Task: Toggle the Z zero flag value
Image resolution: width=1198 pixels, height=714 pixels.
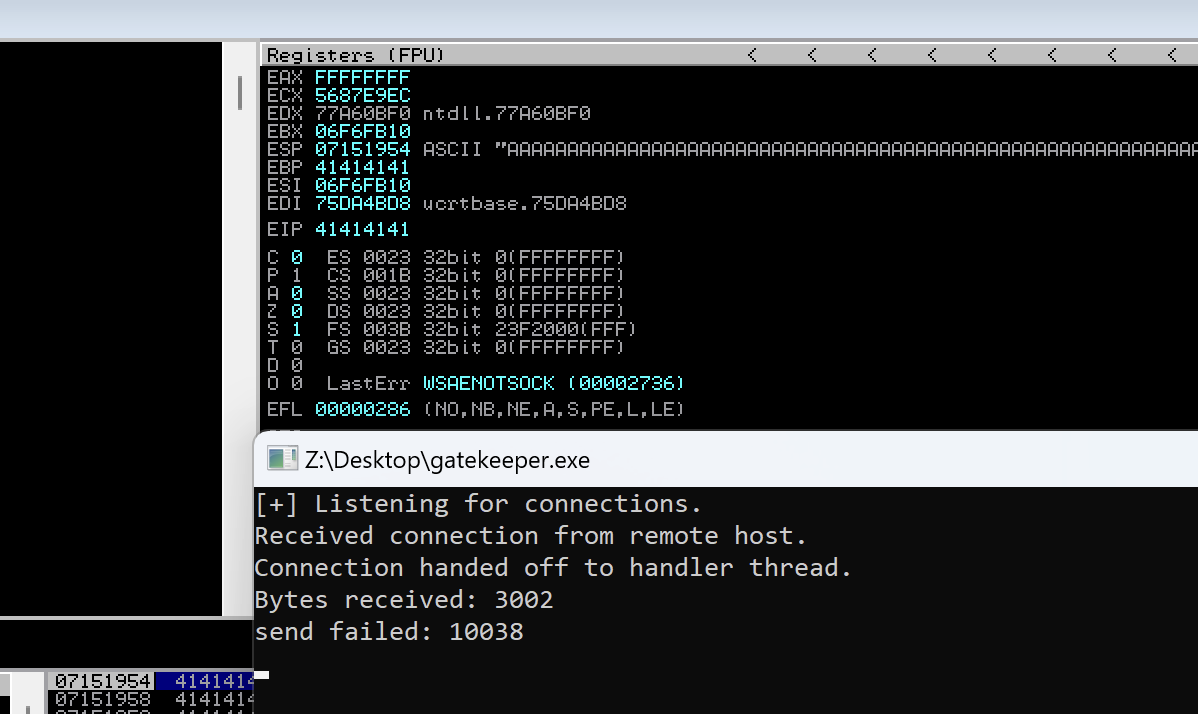Action: [x=296, y=311]
